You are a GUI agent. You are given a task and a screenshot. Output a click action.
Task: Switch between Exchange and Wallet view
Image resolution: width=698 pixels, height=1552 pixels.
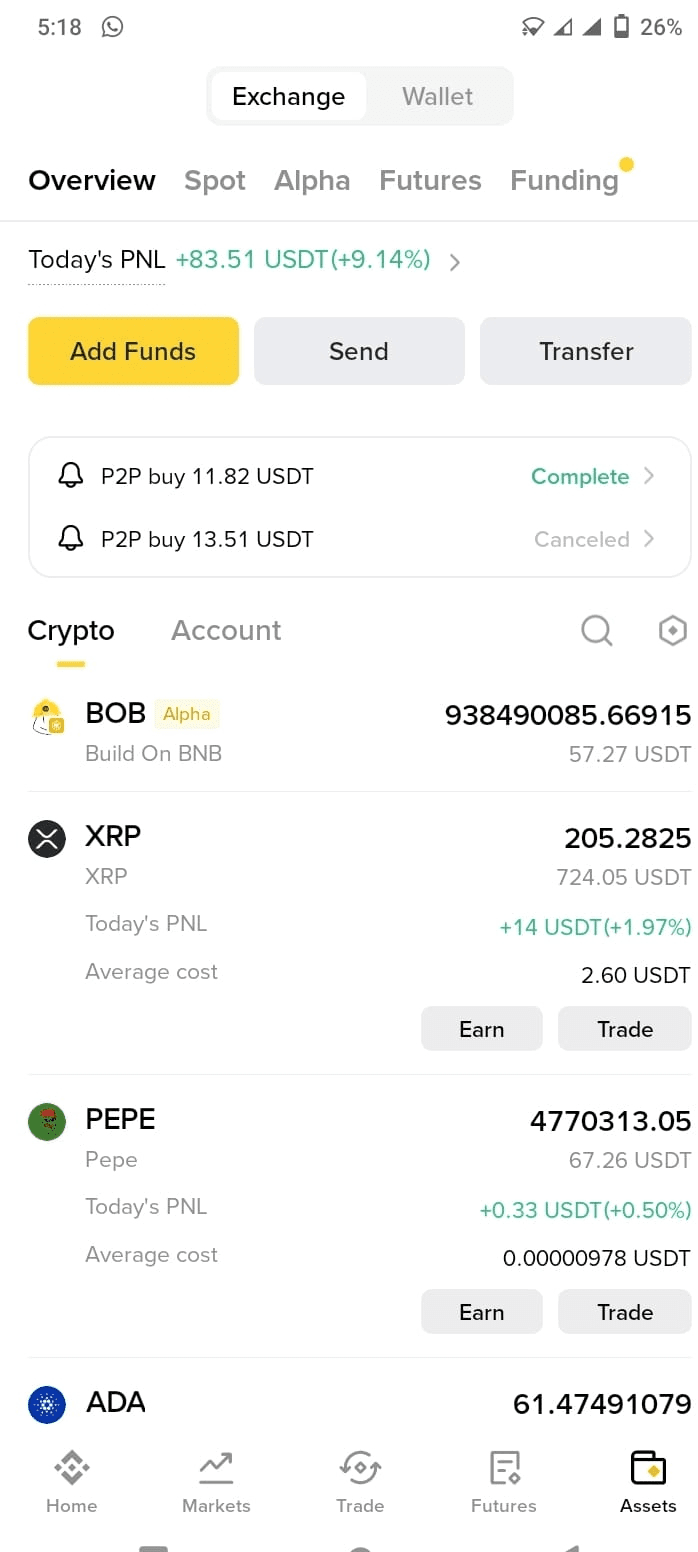(x=437, y=96)
